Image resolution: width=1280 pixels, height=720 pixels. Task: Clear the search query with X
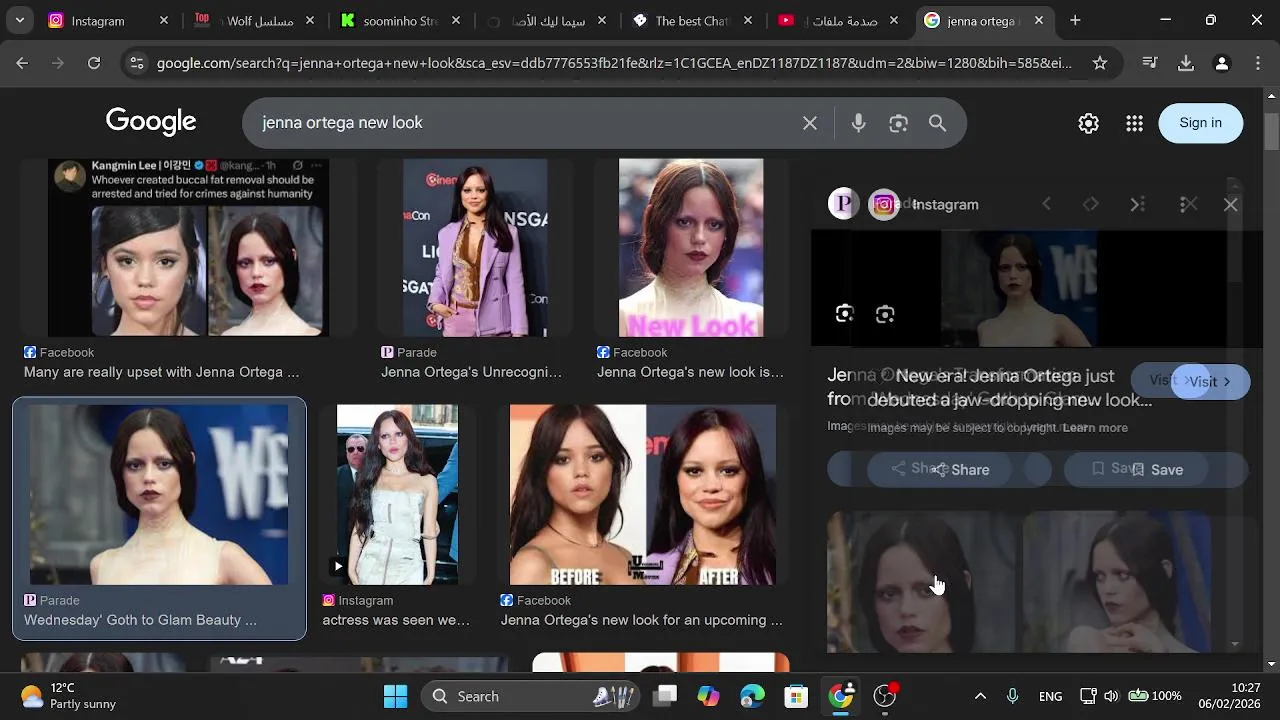tap(810, 122)
